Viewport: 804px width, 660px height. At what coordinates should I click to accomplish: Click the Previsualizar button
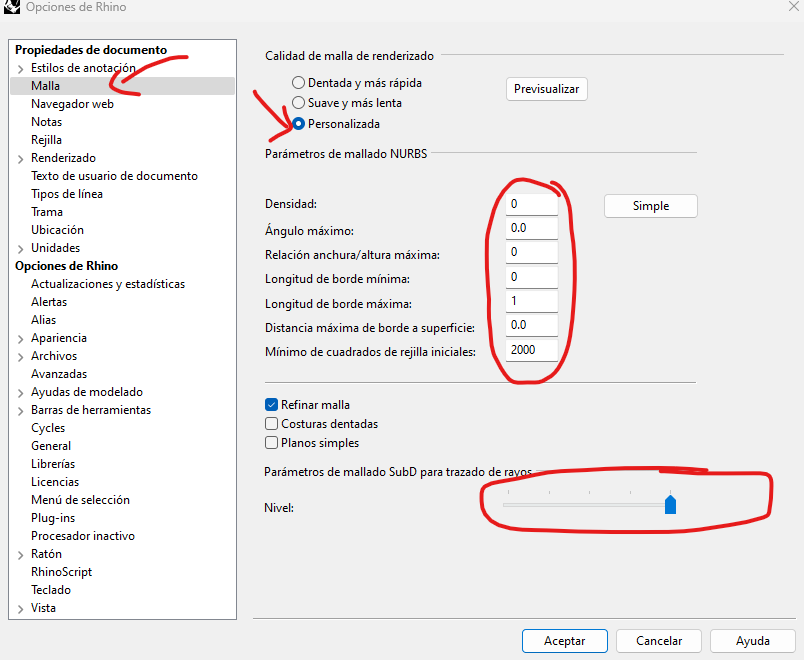click(547, 89)
